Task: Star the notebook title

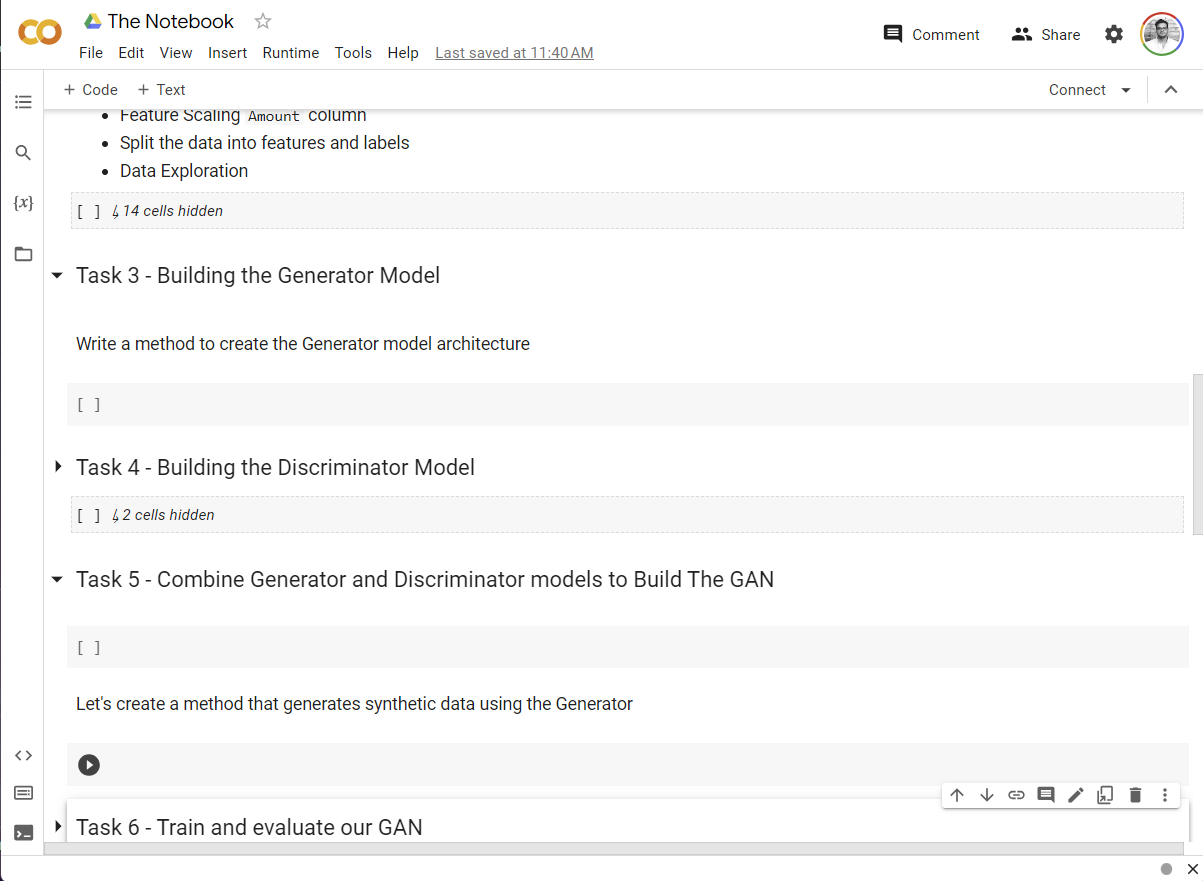Action: [263, 21]
